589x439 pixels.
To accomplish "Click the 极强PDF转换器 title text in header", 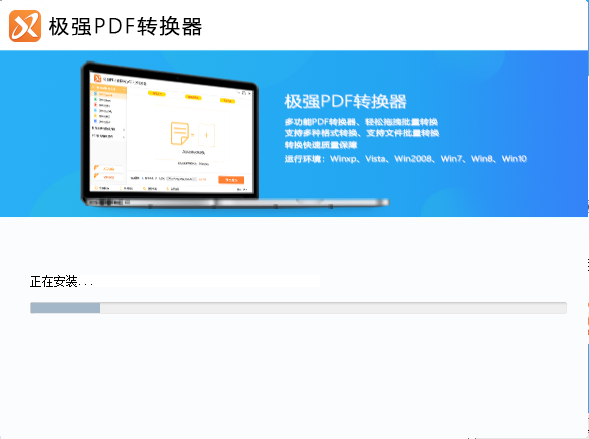I will (x=125, y=27).
